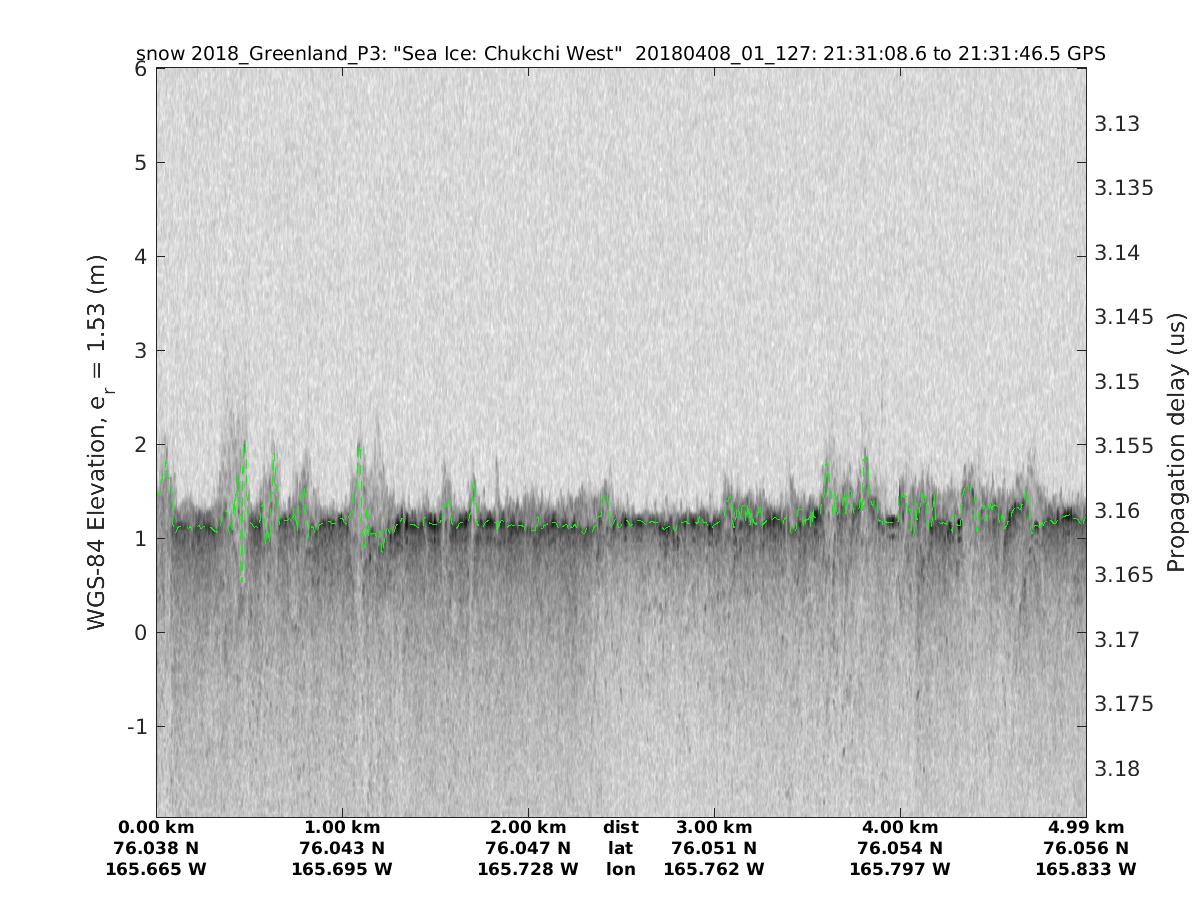
Task: Click the "2.00 km" distance label
Action: coord(528,827)
